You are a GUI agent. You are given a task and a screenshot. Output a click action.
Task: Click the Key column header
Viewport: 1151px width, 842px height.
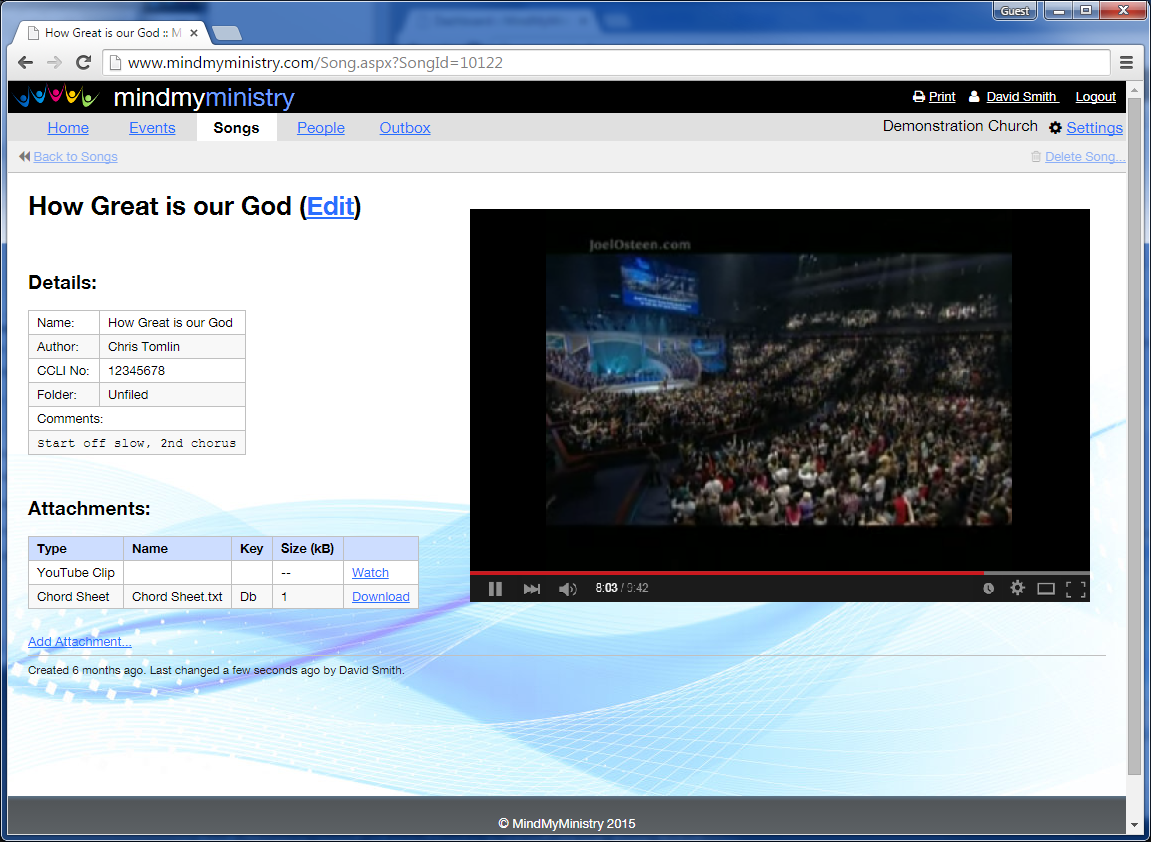(252, 548)
